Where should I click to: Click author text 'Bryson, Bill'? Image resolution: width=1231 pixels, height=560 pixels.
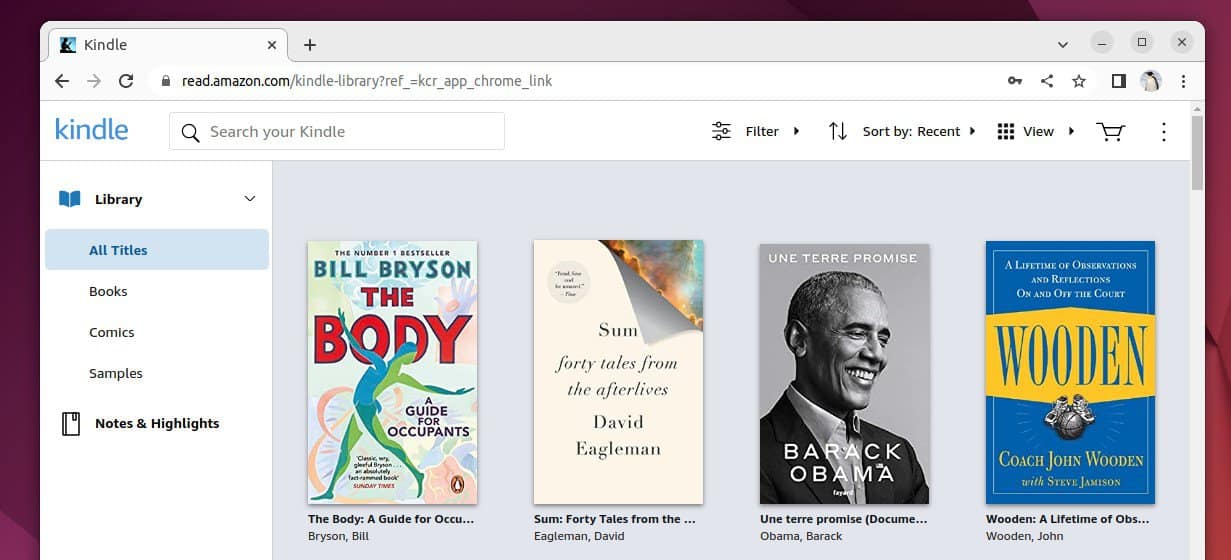click(338, 536)
